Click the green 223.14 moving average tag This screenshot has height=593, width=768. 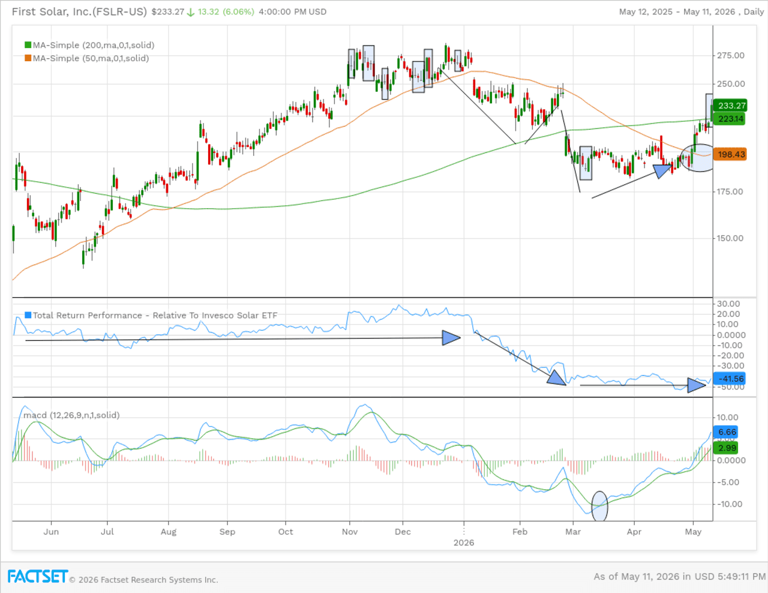click(730, 119)
